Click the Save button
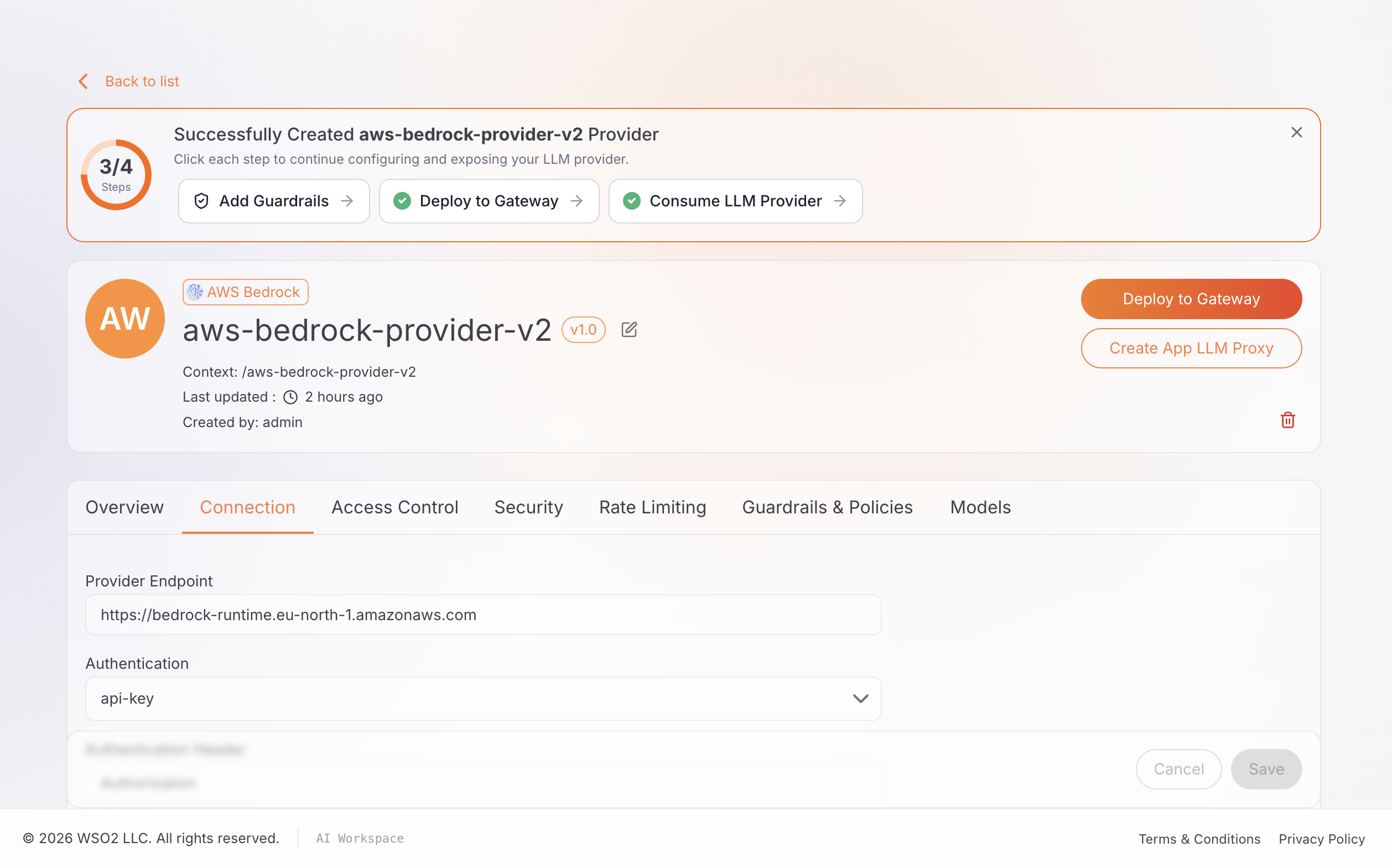This screenshot has height=868, width=1392. [x=1266, y=770]
